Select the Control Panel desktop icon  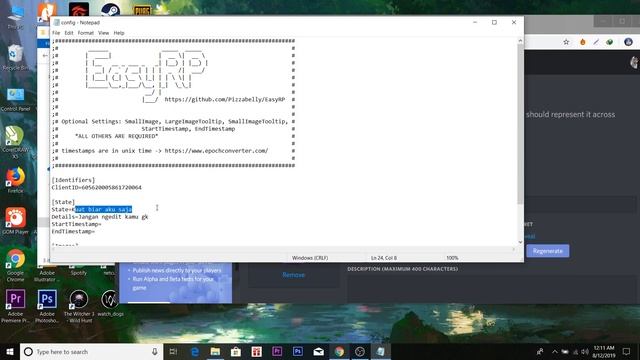point(16,99)
